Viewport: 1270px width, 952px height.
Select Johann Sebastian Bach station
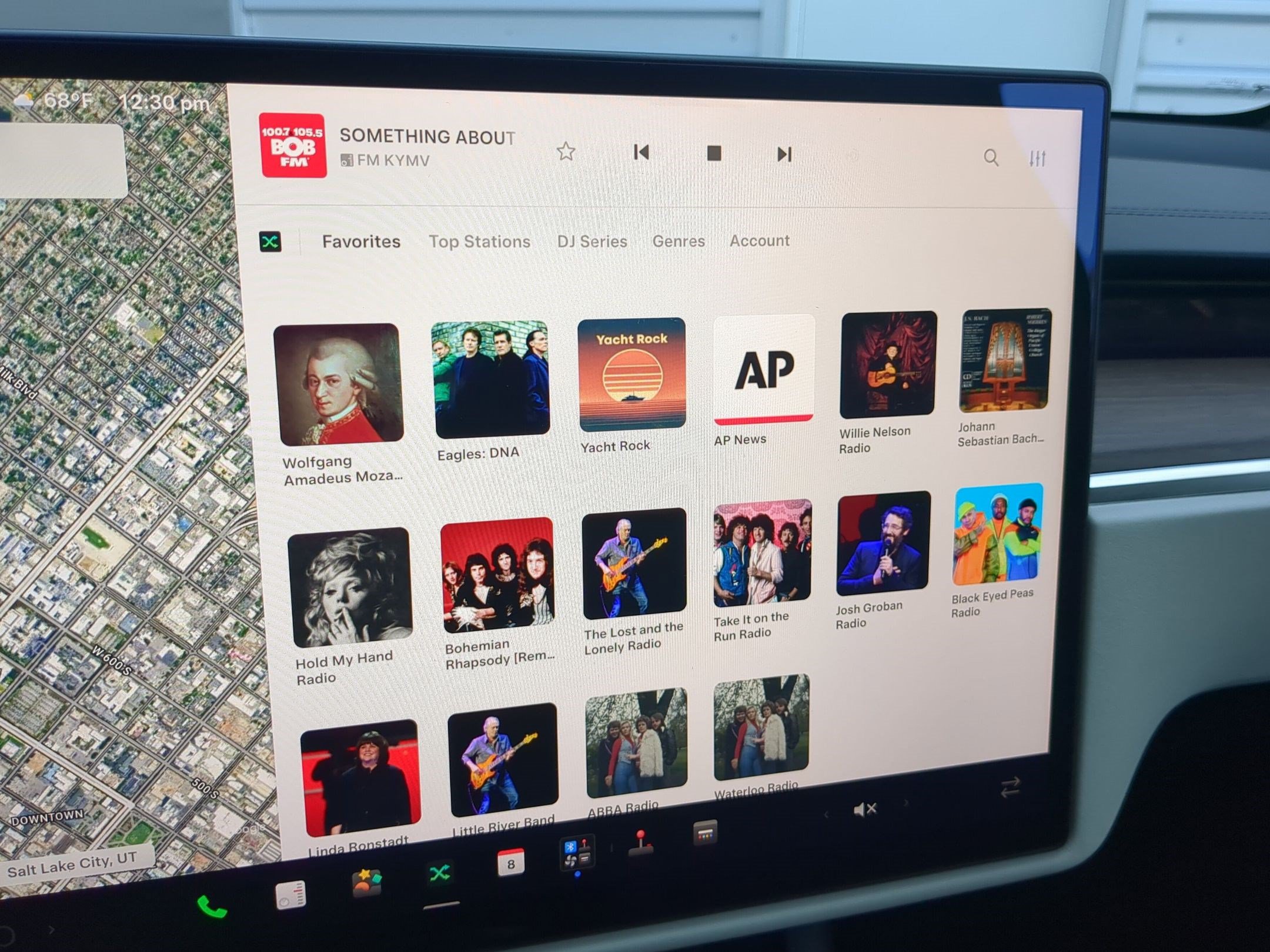pos(1004,360)
